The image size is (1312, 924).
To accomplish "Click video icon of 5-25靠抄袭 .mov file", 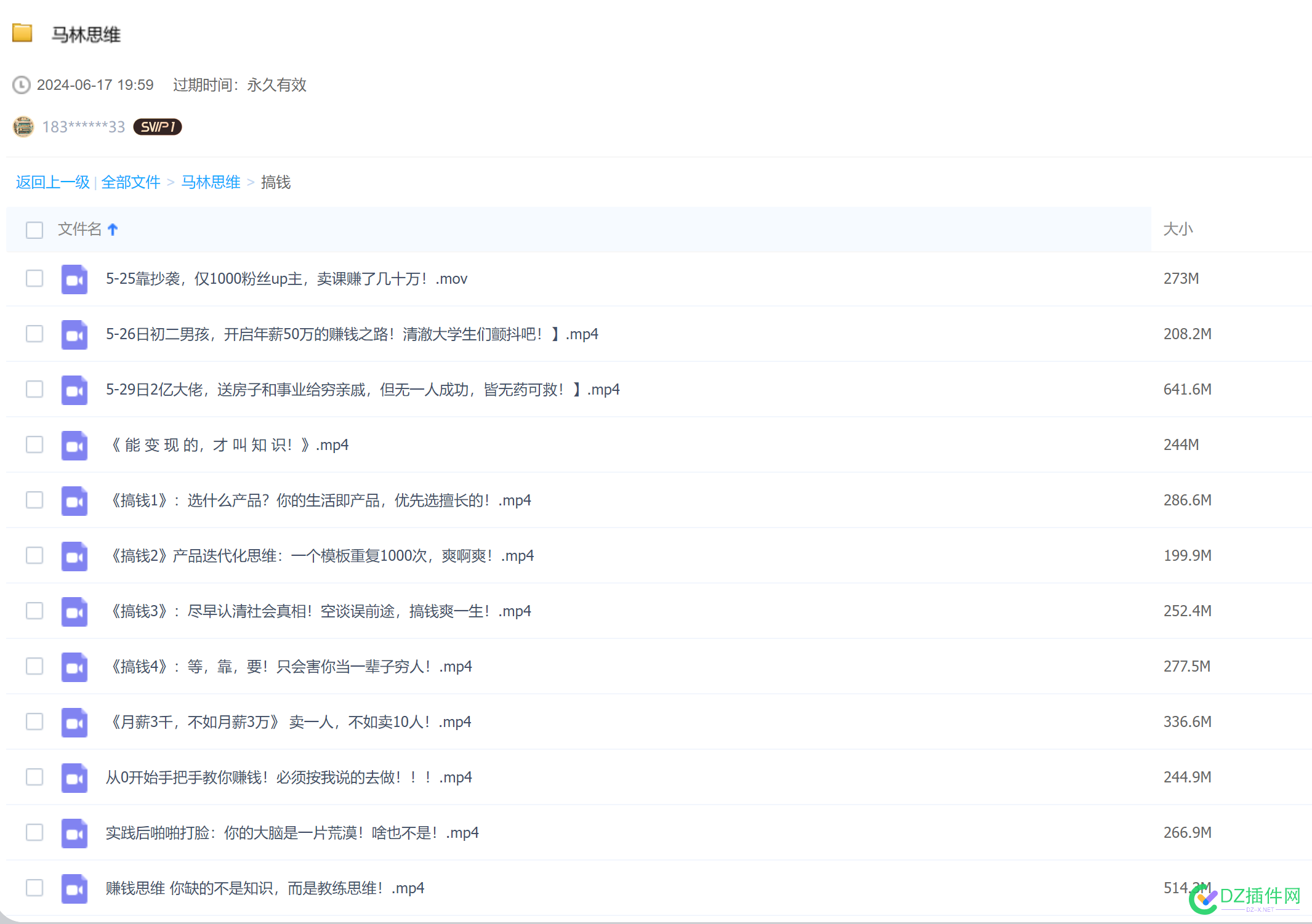I will [x=74, y=279].
